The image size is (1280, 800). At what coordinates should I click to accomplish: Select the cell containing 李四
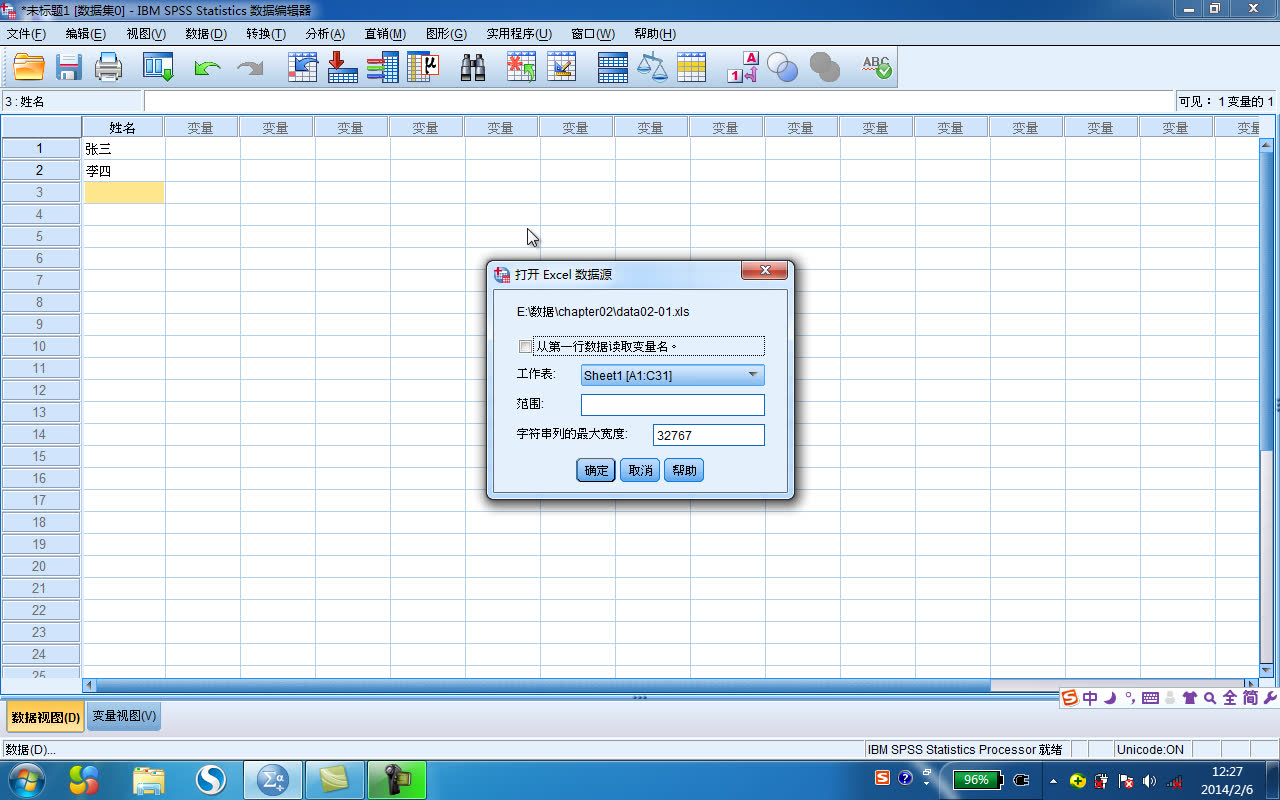coord(124,170)
